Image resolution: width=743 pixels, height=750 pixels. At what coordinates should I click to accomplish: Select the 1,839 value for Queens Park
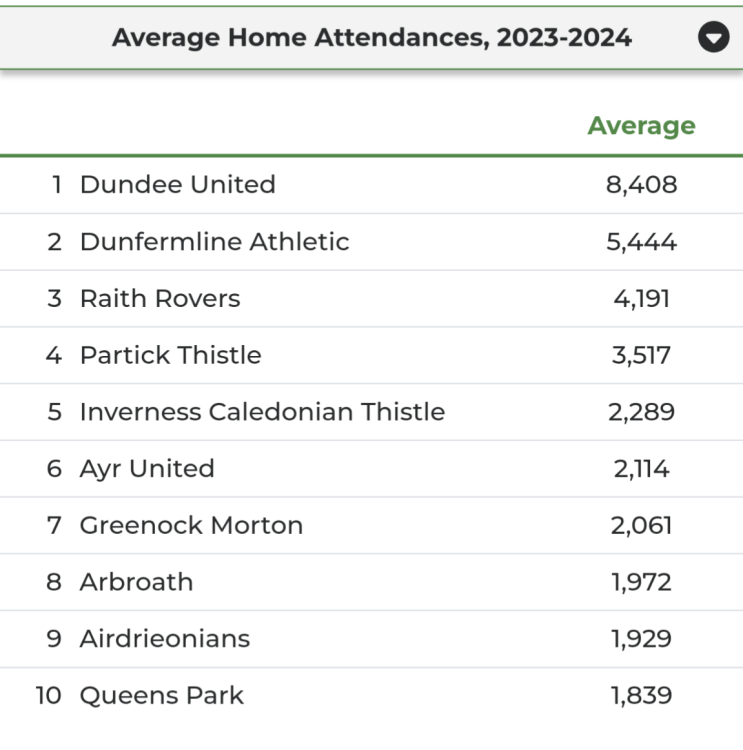[x=641, y=696]
